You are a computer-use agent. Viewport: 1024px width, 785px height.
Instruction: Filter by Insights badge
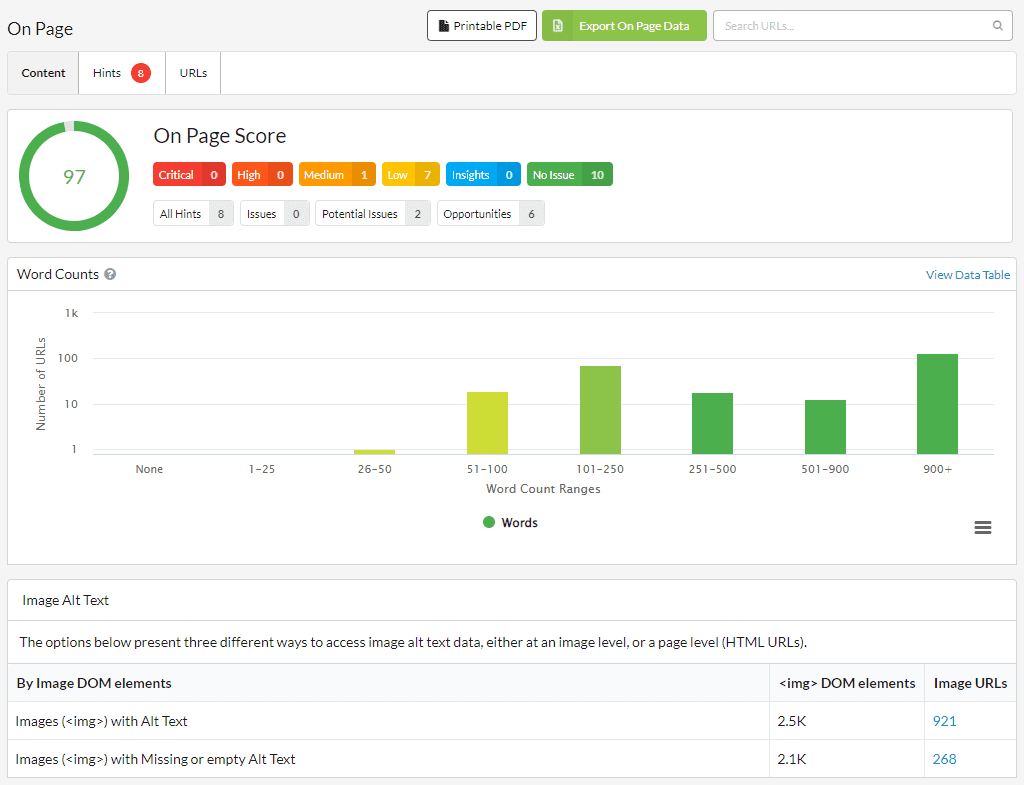click(483, 174)
